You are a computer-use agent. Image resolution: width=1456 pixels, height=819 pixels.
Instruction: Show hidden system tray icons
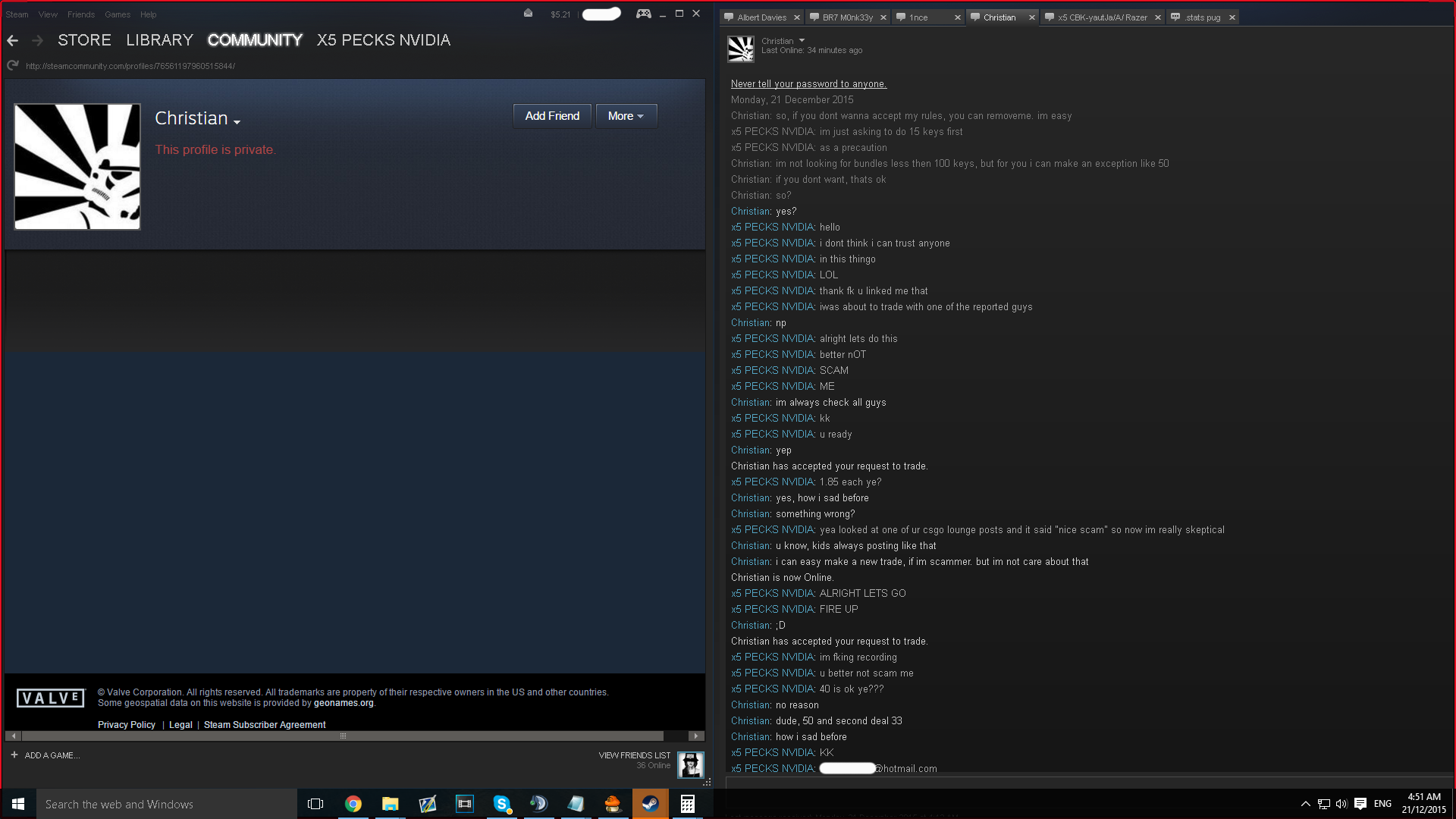pyautogui.click(x=1305, y=804)
